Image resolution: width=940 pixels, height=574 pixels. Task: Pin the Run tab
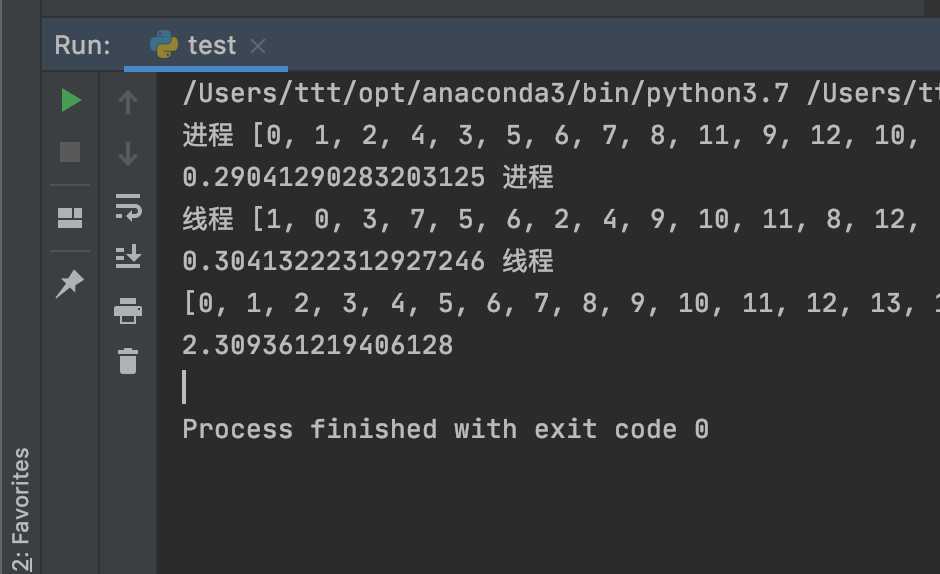(70, 284)
